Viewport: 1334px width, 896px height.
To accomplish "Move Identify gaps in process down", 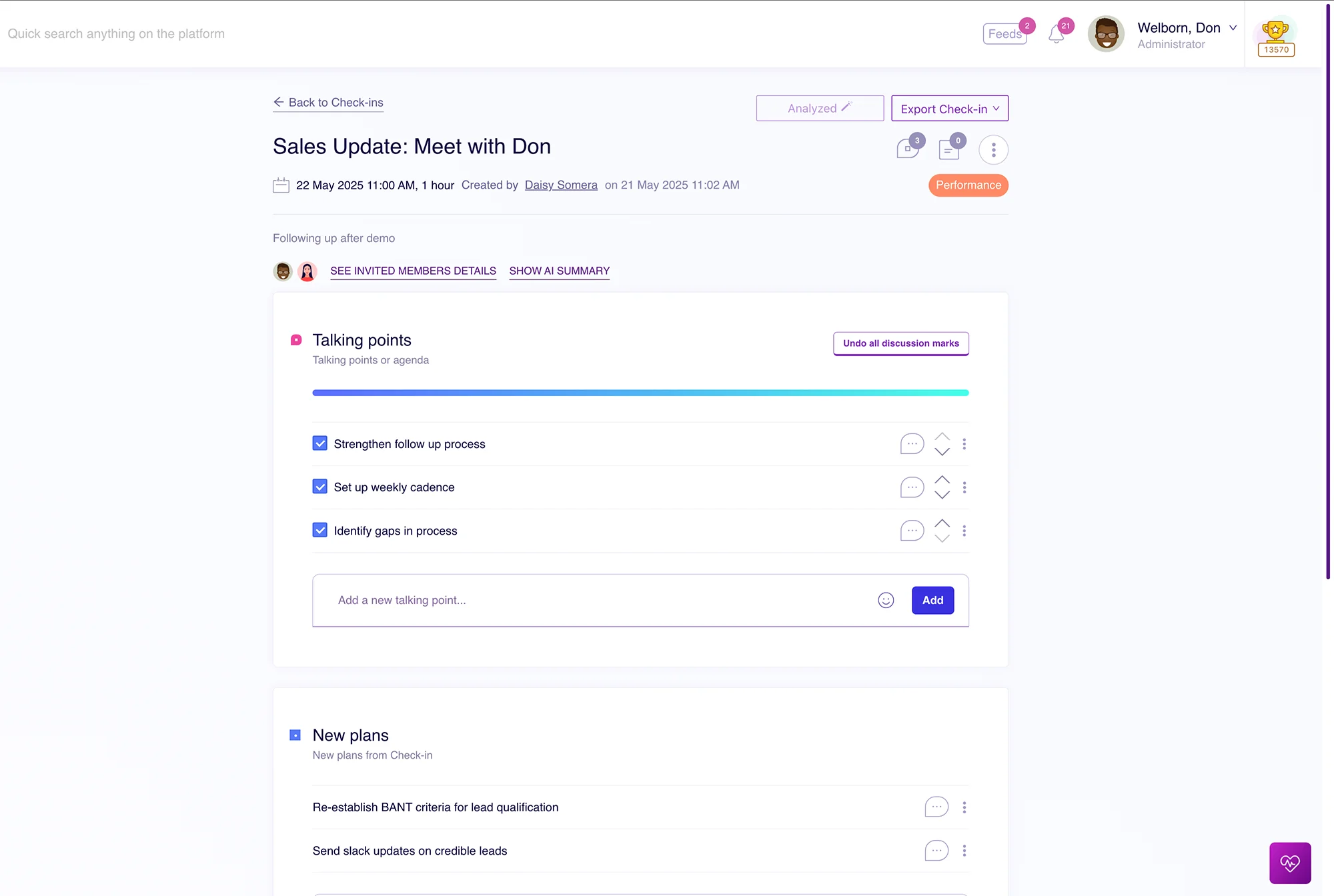I will click(x=942, y=539).
